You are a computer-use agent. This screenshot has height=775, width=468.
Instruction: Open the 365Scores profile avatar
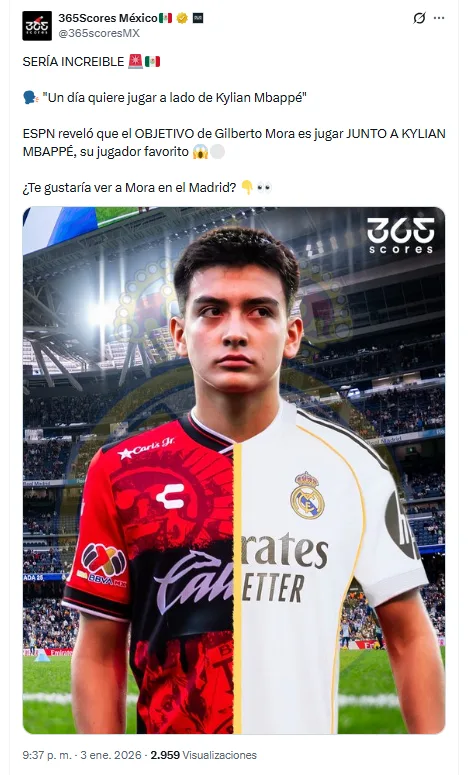click(x=37, y=26)
